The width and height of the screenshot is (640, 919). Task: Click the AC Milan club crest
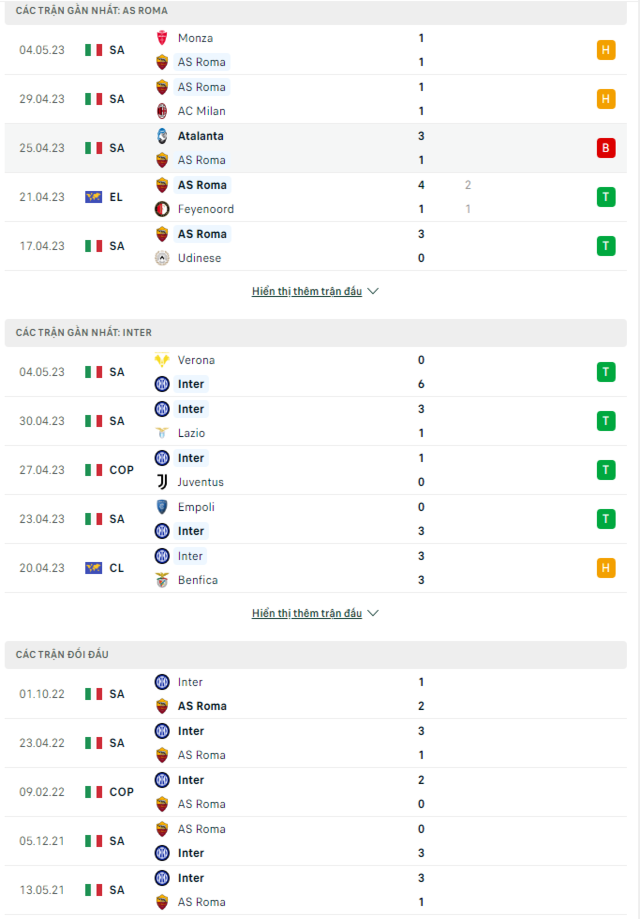[162, 111]
